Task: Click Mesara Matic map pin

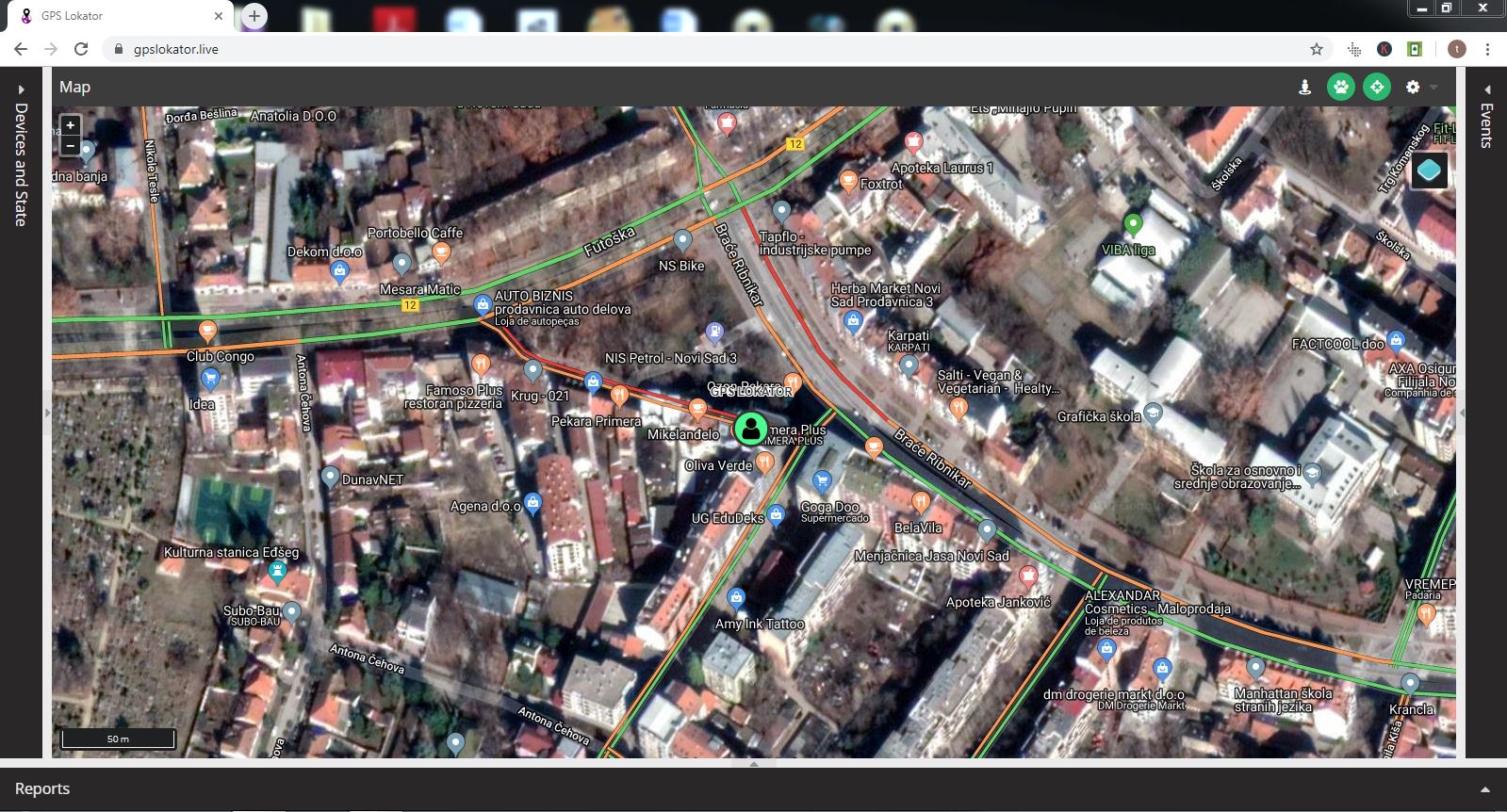Action: point(401,265)
